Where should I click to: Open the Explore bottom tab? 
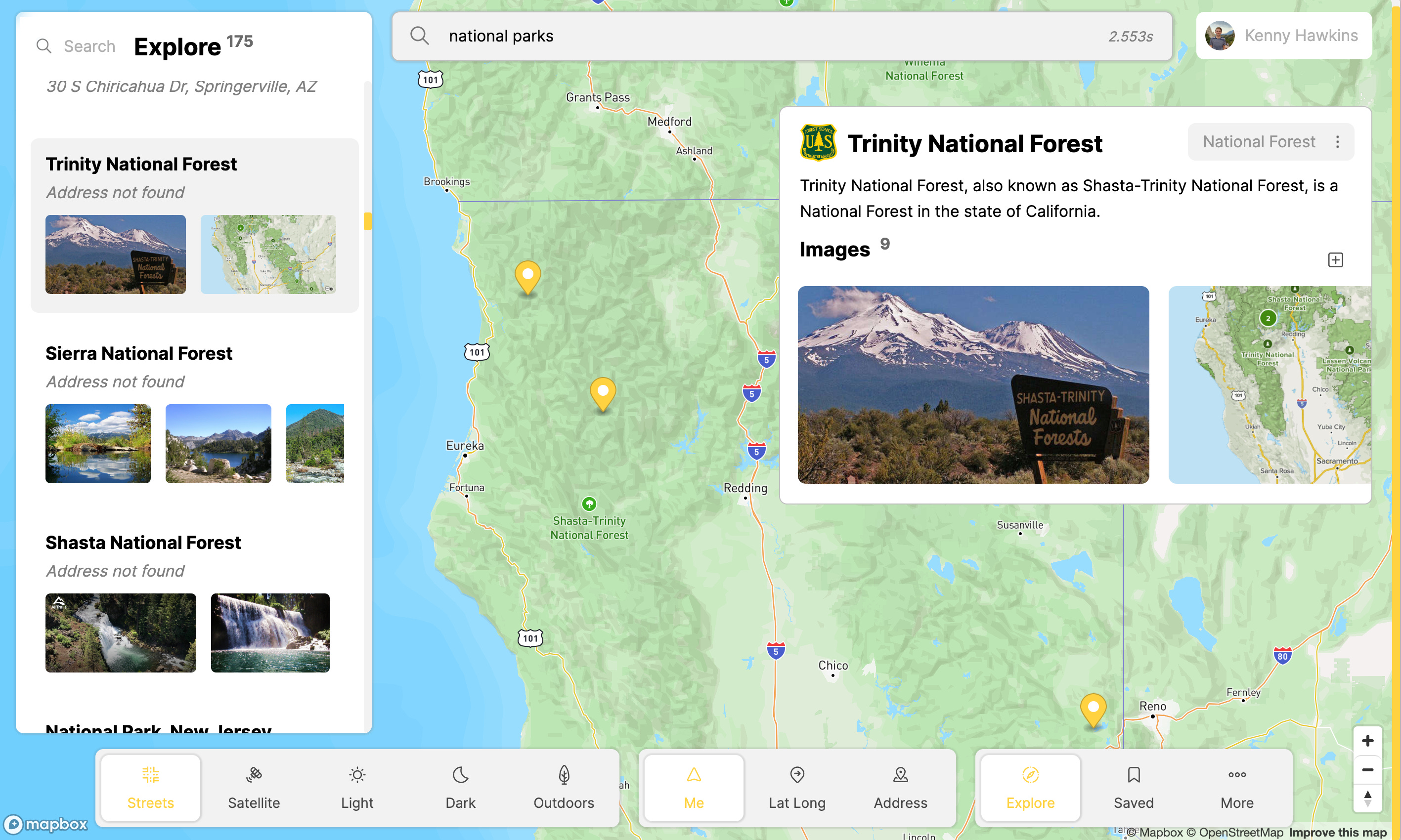(x=1030, y=787)
